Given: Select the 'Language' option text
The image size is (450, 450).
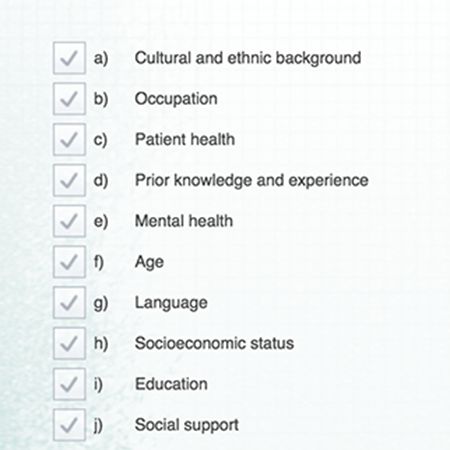Looking at the screenshot, I should [x=171, y=303].
